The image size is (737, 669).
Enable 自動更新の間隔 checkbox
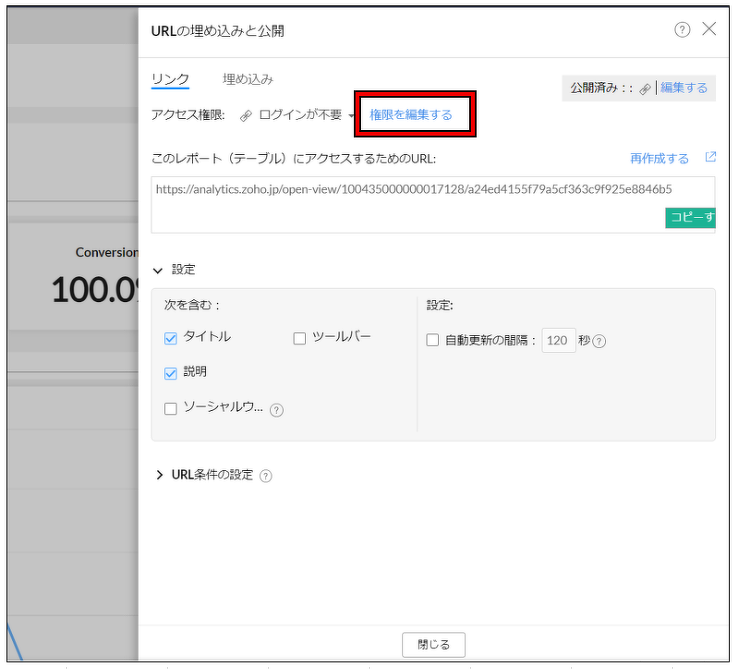[x=433, y=341]
